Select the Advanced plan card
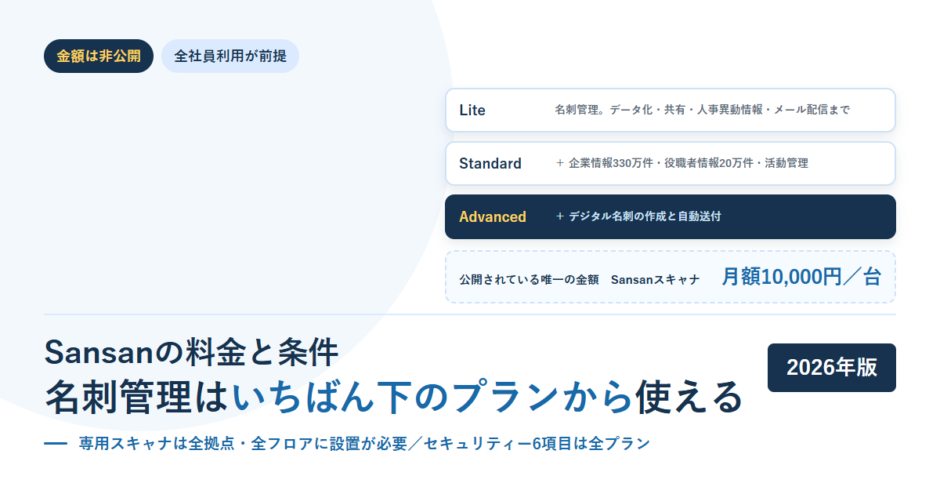Image resolution: width=940 pixels, height=494 pixels. 670,217
